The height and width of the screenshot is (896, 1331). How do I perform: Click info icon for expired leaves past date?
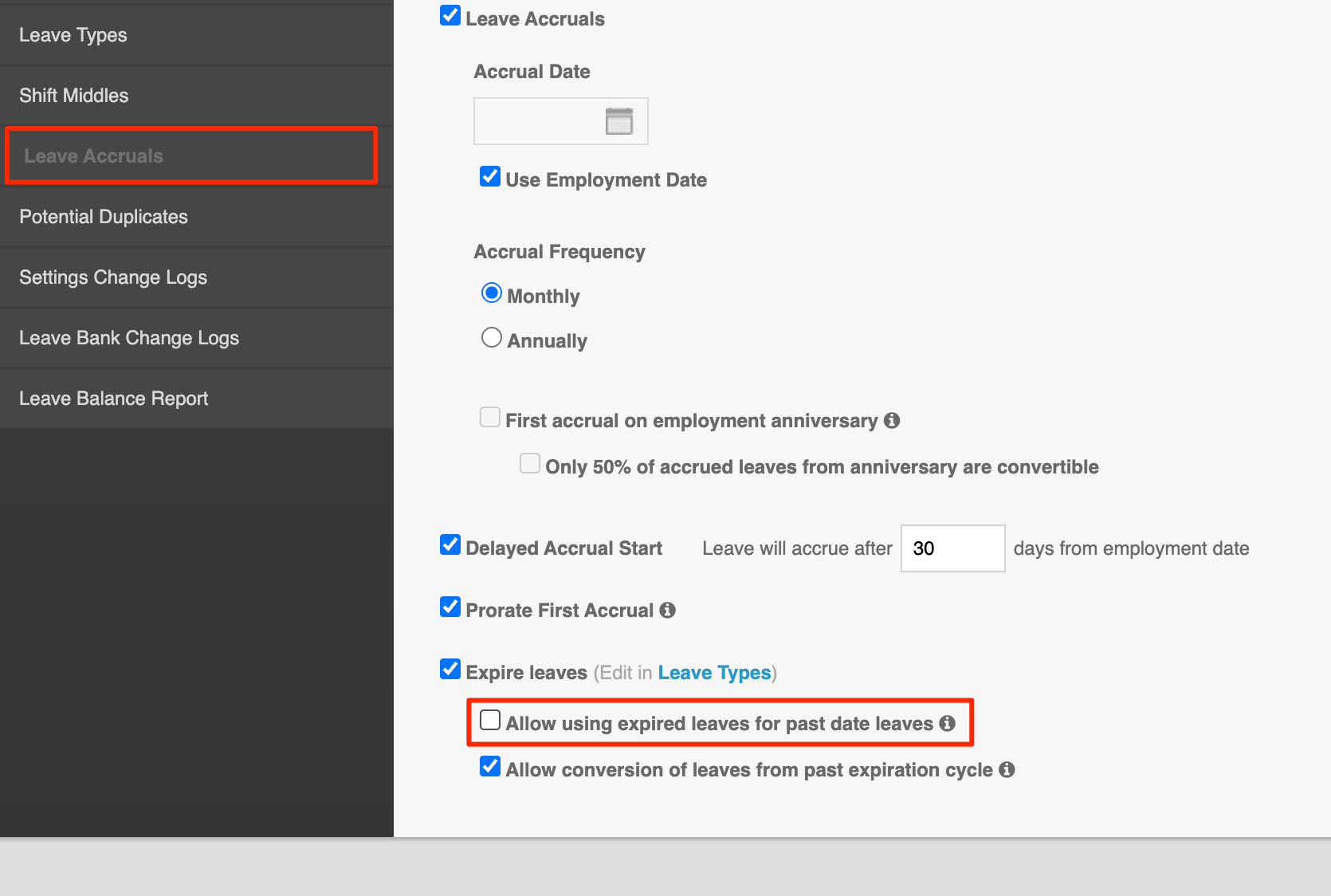947,723
